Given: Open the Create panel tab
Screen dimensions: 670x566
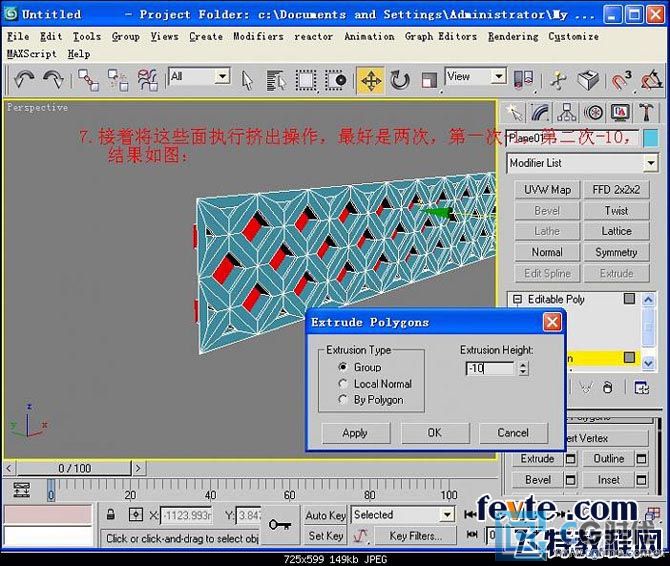Looking at the screenshot, I should [x=514, y=113].
